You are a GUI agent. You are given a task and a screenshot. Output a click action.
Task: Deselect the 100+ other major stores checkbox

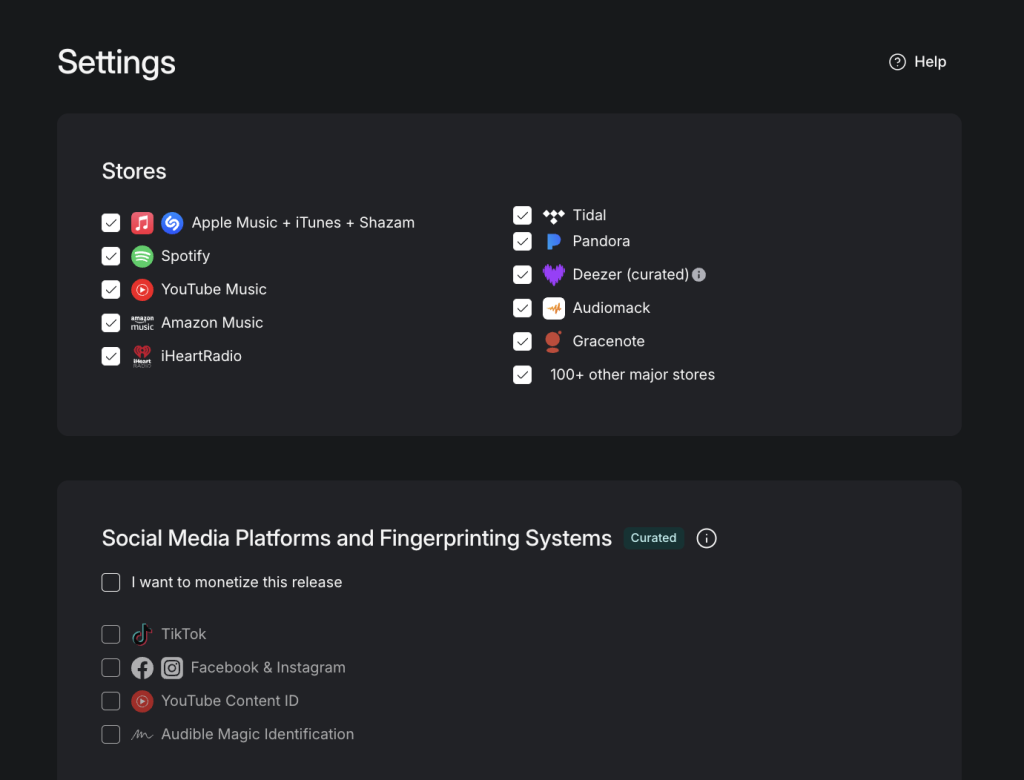pyautogui.click(x=522, y=375)
